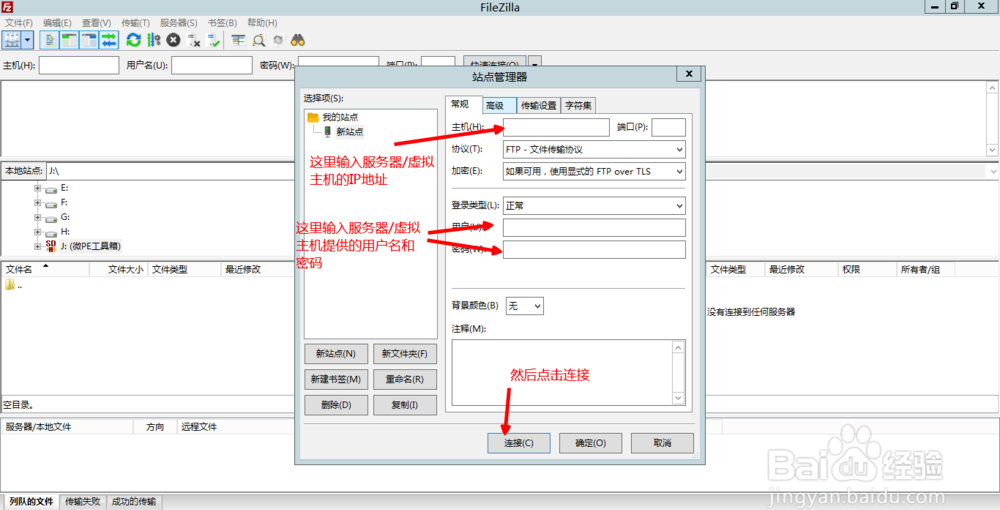
Task: Open the Site Manager icon's dropdown arrow
Action: (x=27, y=40)
